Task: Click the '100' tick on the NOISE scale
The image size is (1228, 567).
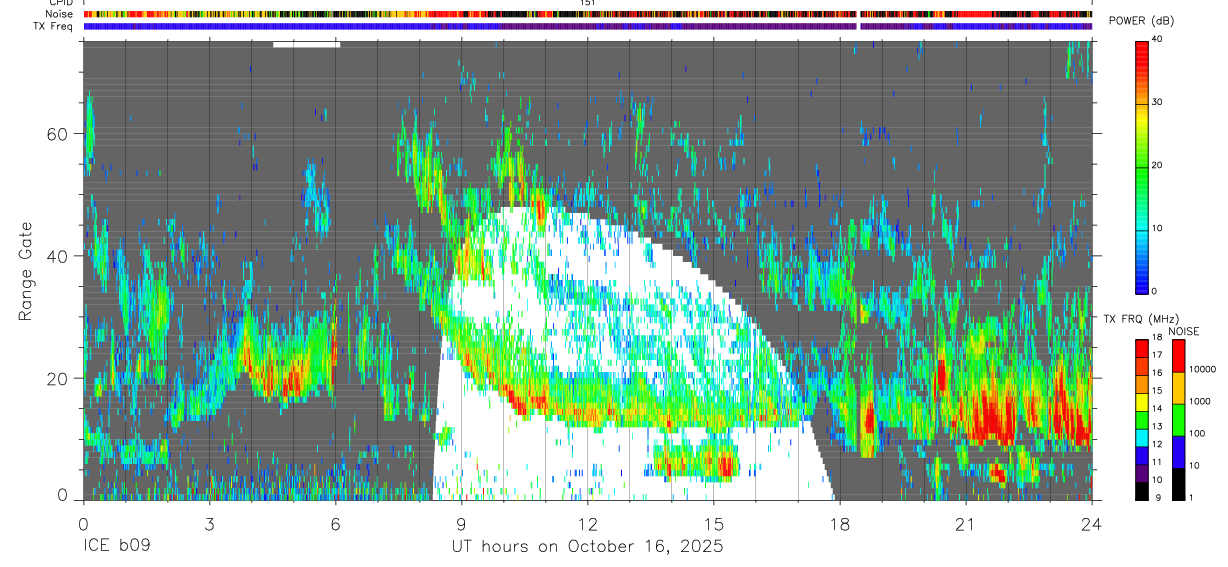Action: [x=1197, y=434]
